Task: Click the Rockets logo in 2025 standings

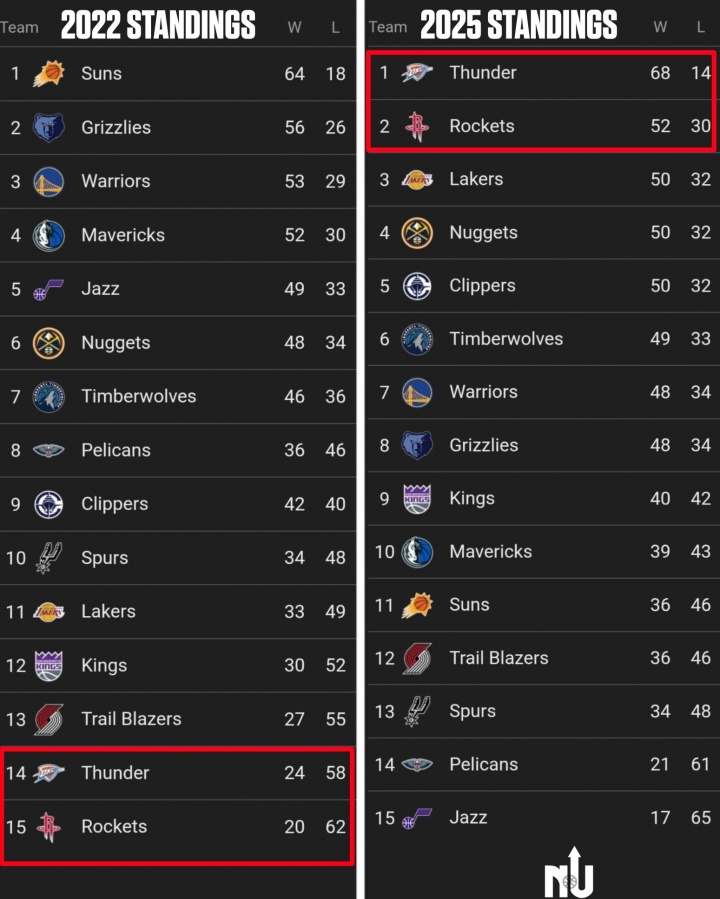Action: click(x=417, y=126)
